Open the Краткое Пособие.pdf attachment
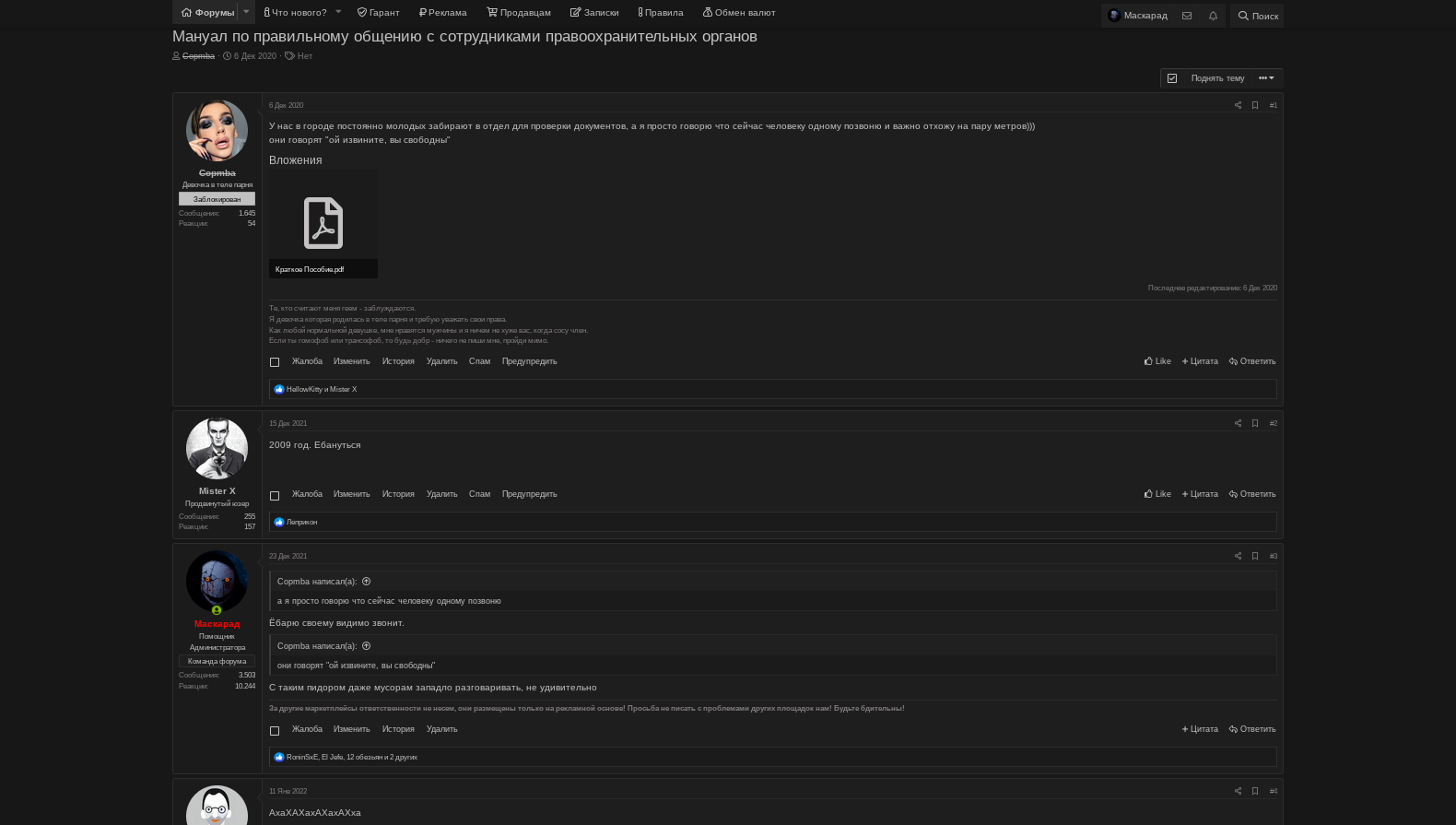The height and width of the screenshot is (825, 1456). [x=323, y=223]
